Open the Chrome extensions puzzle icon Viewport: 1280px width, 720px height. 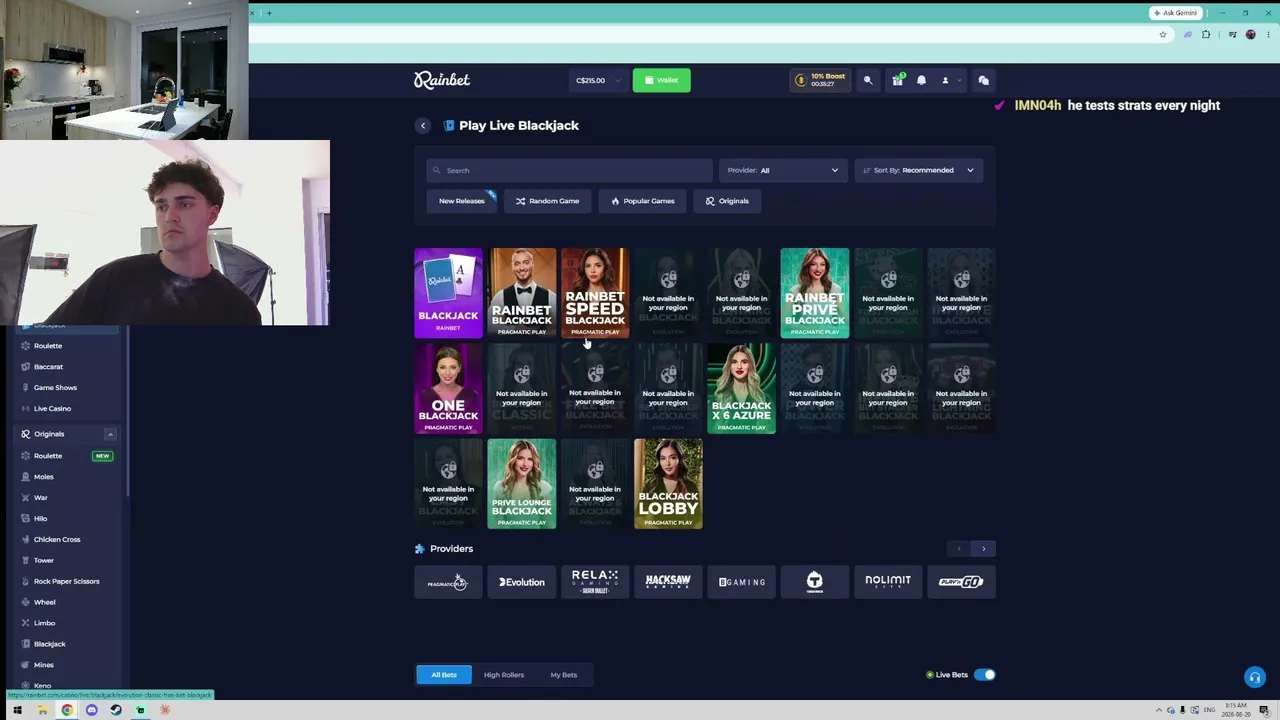point(1206,35)
